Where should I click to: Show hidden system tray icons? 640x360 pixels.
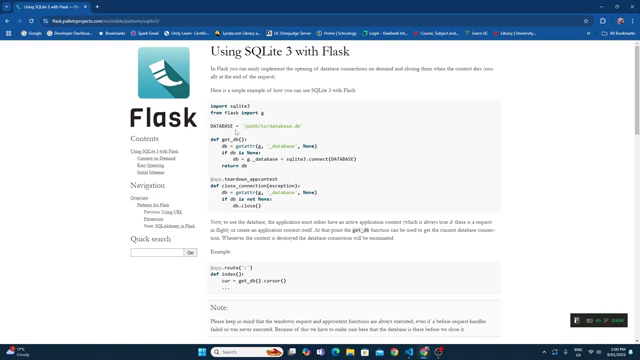coord(544,352)
